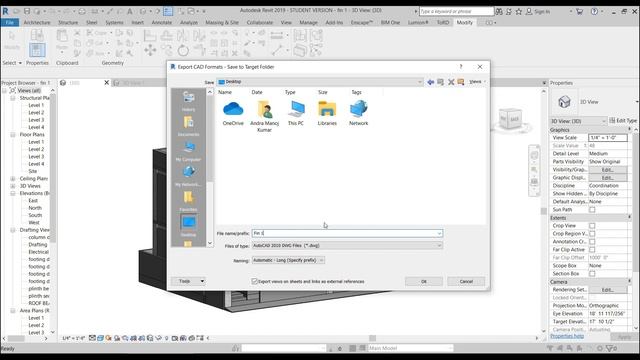Click the View Scale value field
640x360 pixels.
(608, 138)
